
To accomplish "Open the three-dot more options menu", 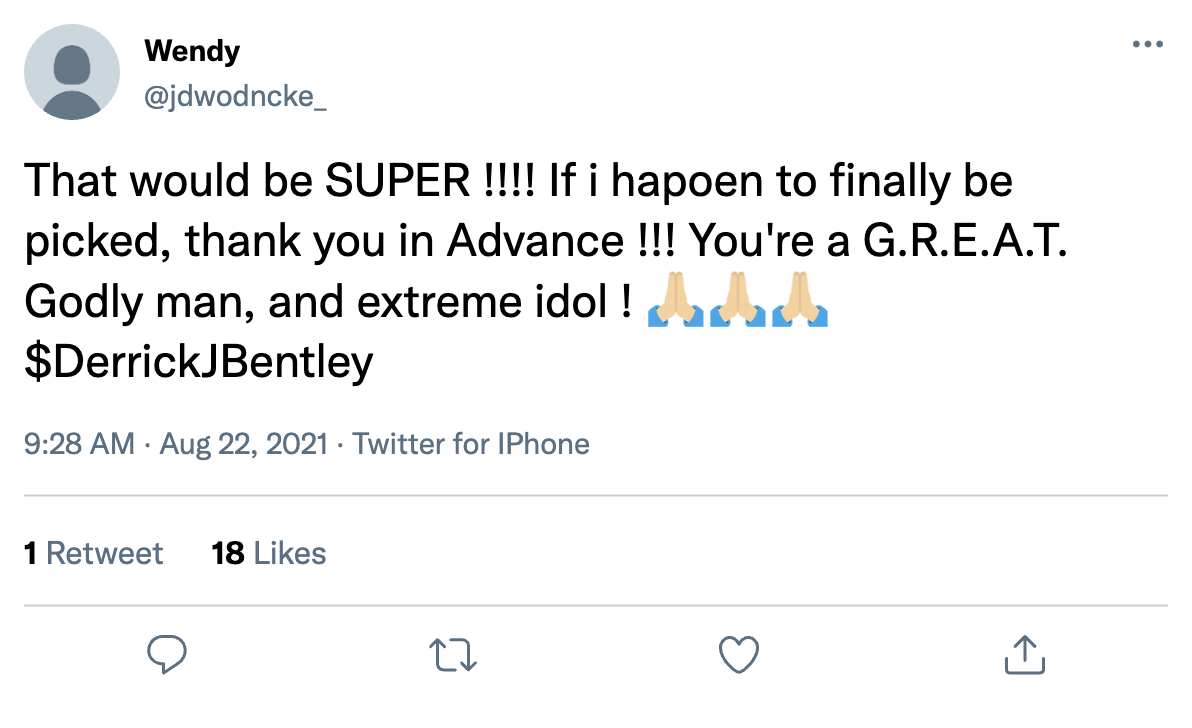I will 1147,45.
